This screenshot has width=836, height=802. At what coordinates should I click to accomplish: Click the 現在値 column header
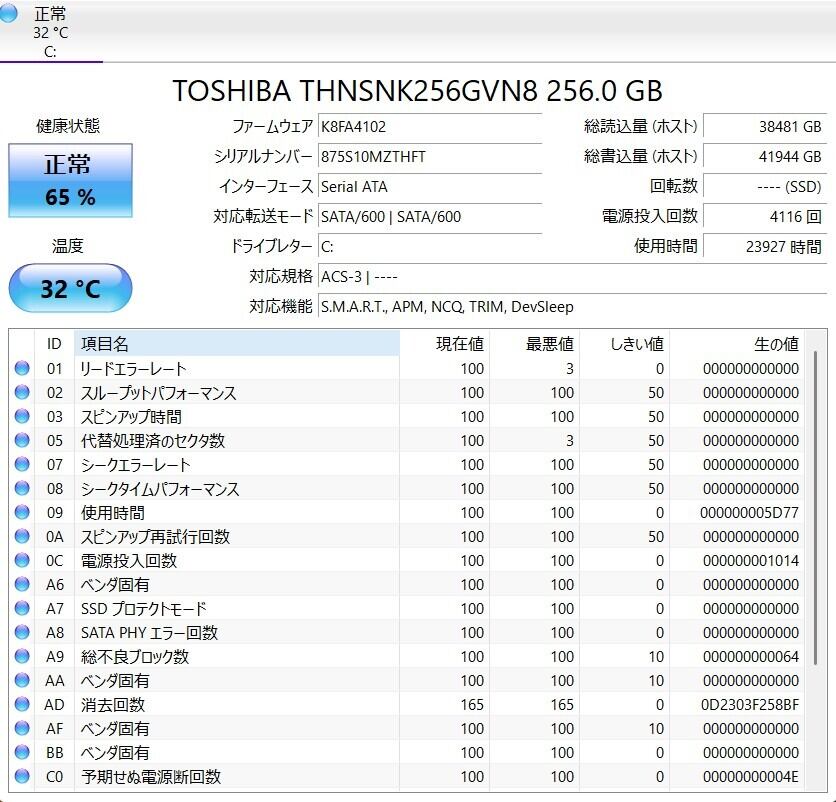[445, 344]
